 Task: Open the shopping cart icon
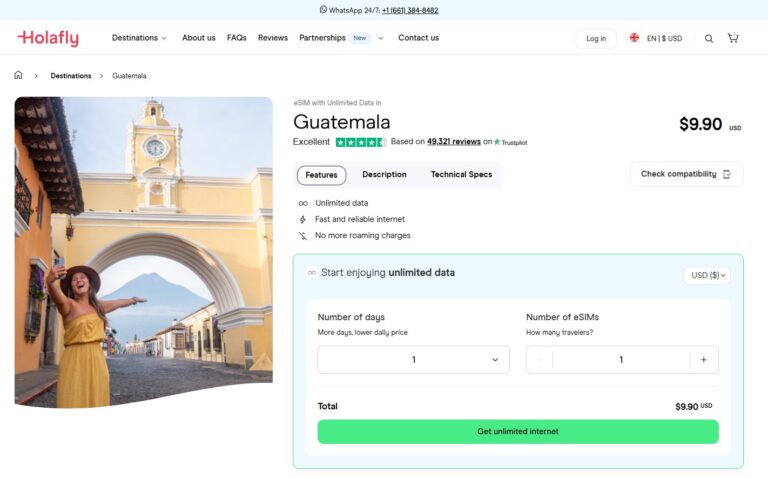[733, 38]
